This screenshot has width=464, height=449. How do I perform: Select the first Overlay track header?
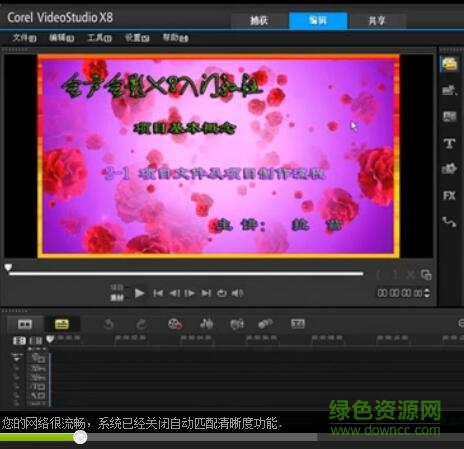[x=39, y=368]
